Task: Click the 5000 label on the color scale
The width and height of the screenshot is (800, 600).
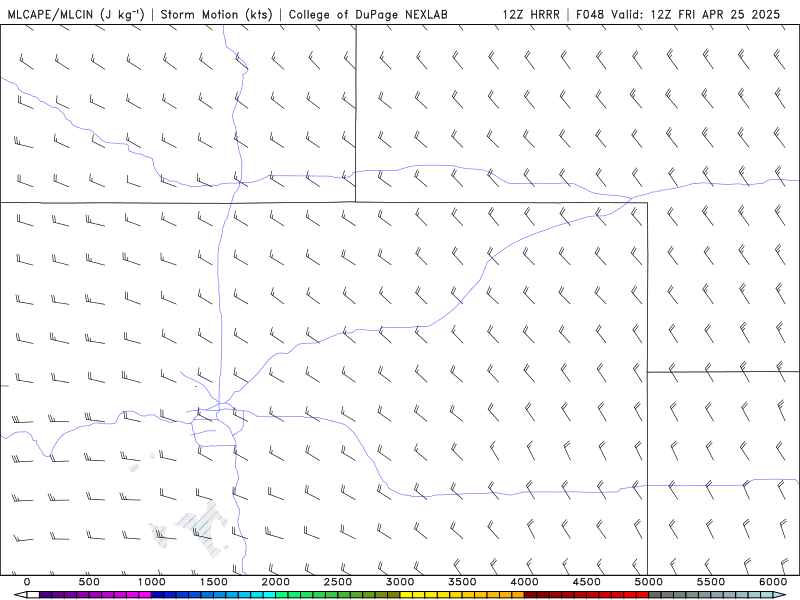Action: coord(649,582)
